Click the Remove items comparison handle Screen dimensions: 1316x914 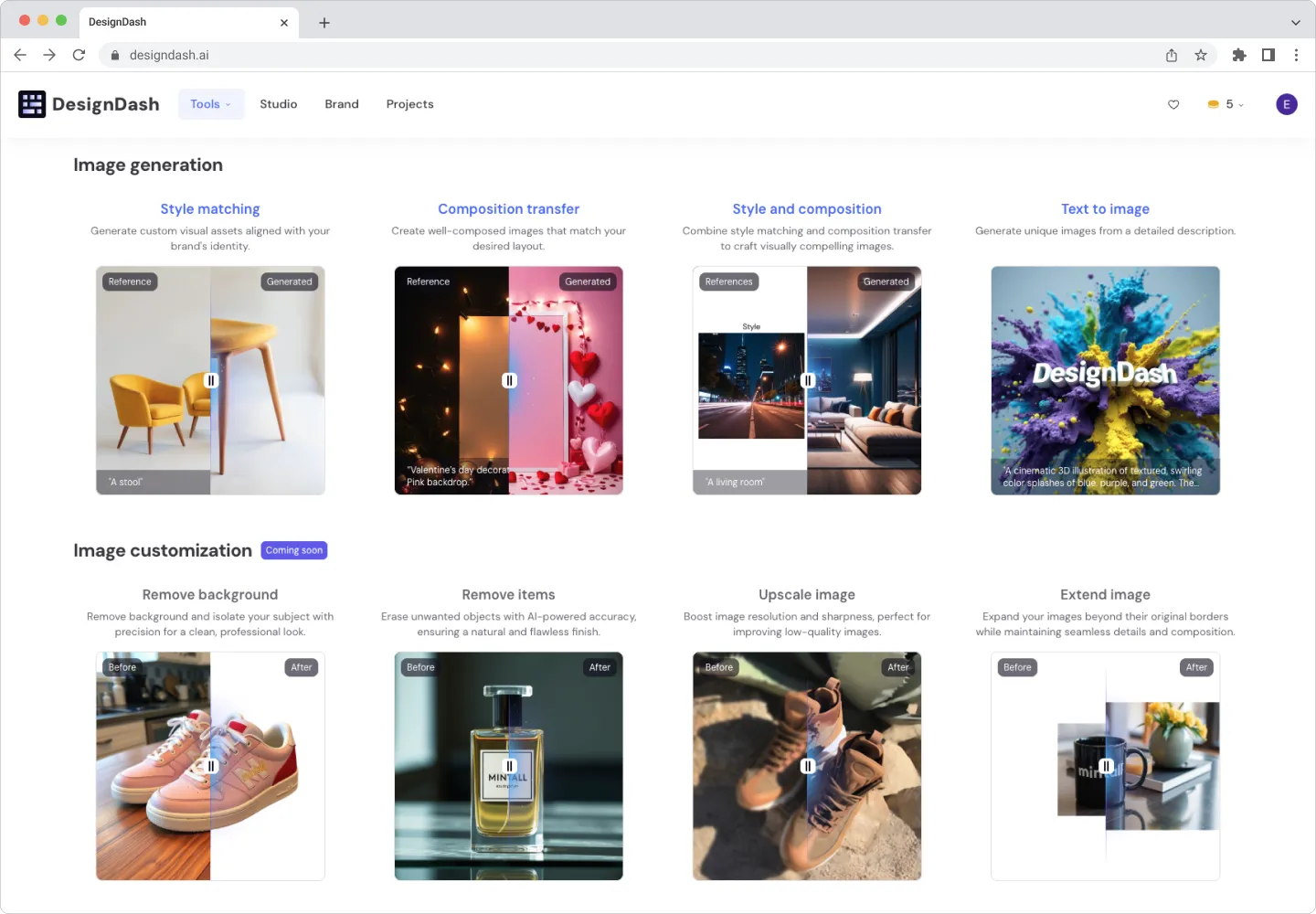[x=509, y=766]
